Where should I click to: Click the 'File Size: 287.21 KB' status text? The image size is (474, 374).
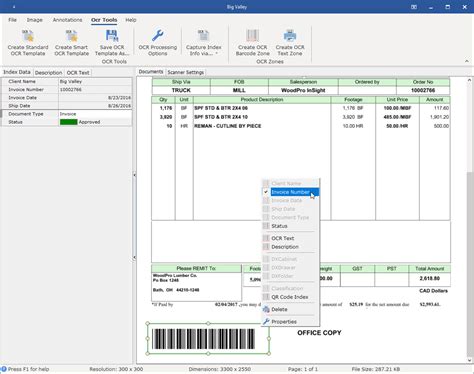click(376, 369)
